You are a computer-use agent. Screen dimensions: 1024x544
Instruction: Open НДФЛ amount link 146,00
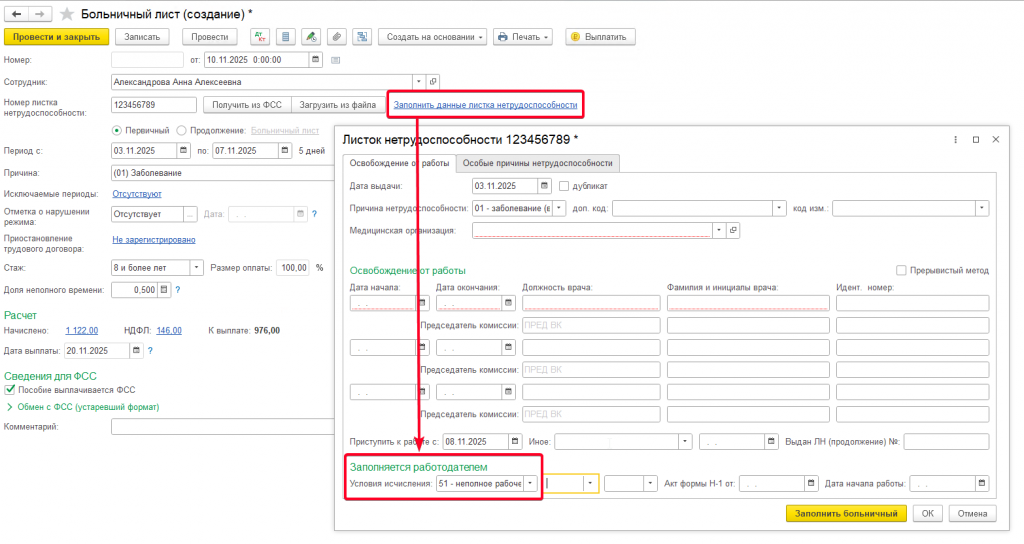coord(169,330)
